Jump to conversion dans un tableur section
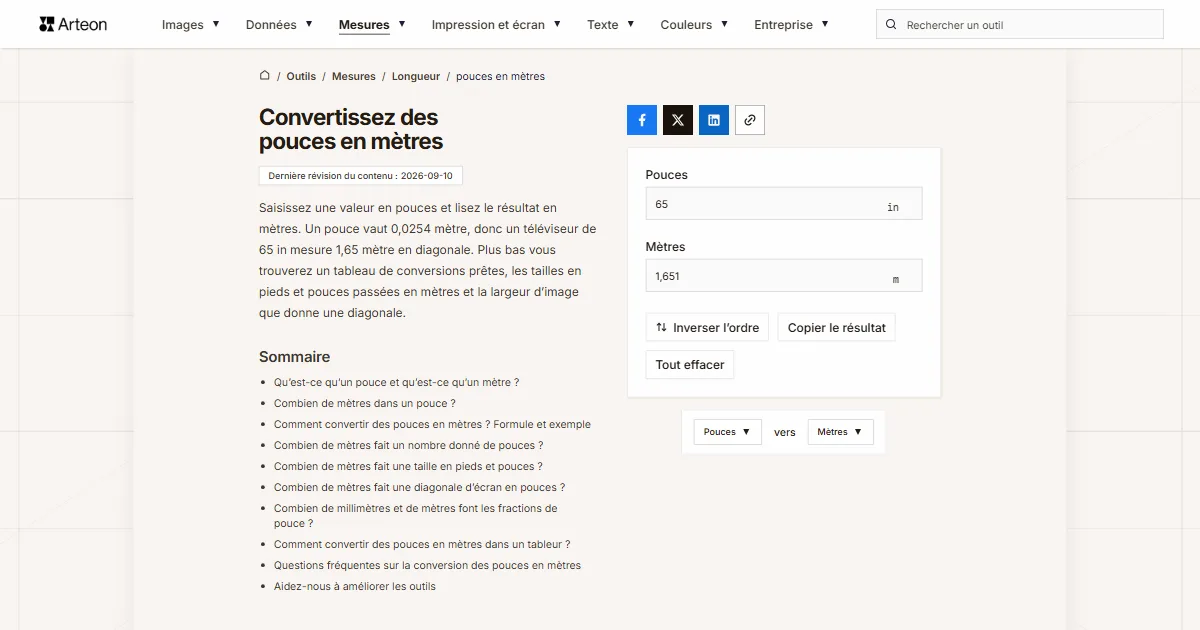This screenshot has height=630, width=1200. click(422, 544)
